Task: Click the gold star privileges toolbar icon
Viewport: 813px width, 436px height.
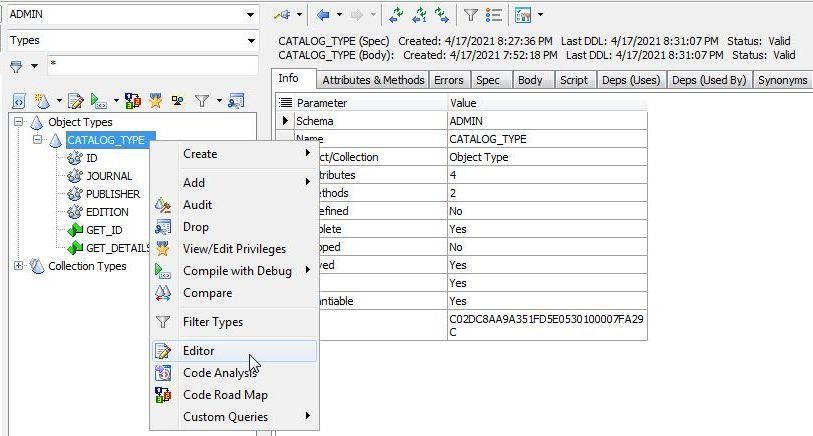Action: pos(156,101)
